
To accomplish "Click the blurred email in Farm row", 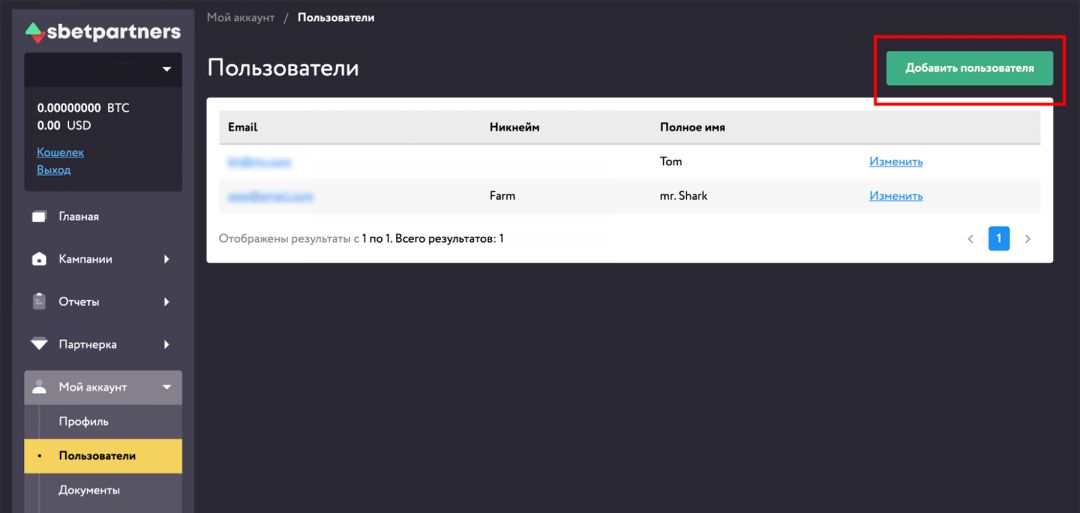I will [270, 196].
